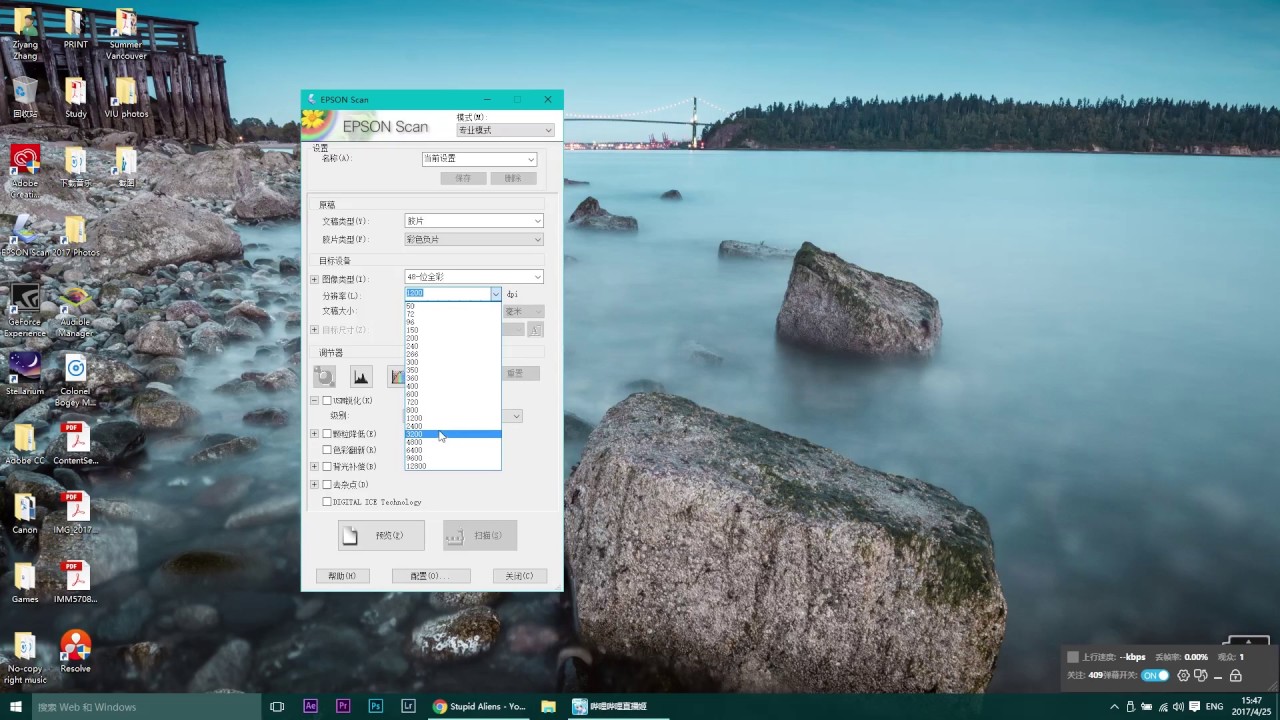Expand the grain reduction options
The width and height of the screenshot is (1280, 720).
pyautogui.click(x=314, y=434)
